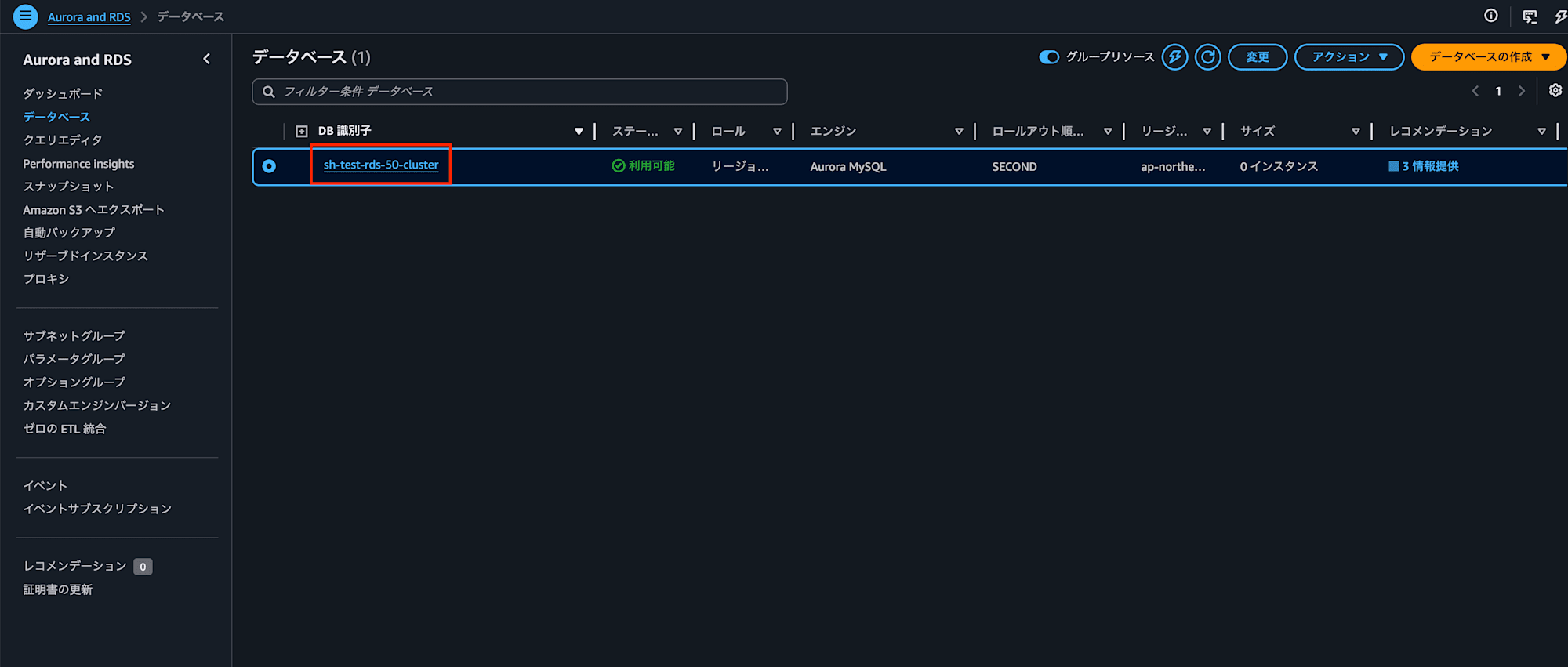Open イベントサブスクリプション in sidebar

pyautogui.click(x=97, y=509)
